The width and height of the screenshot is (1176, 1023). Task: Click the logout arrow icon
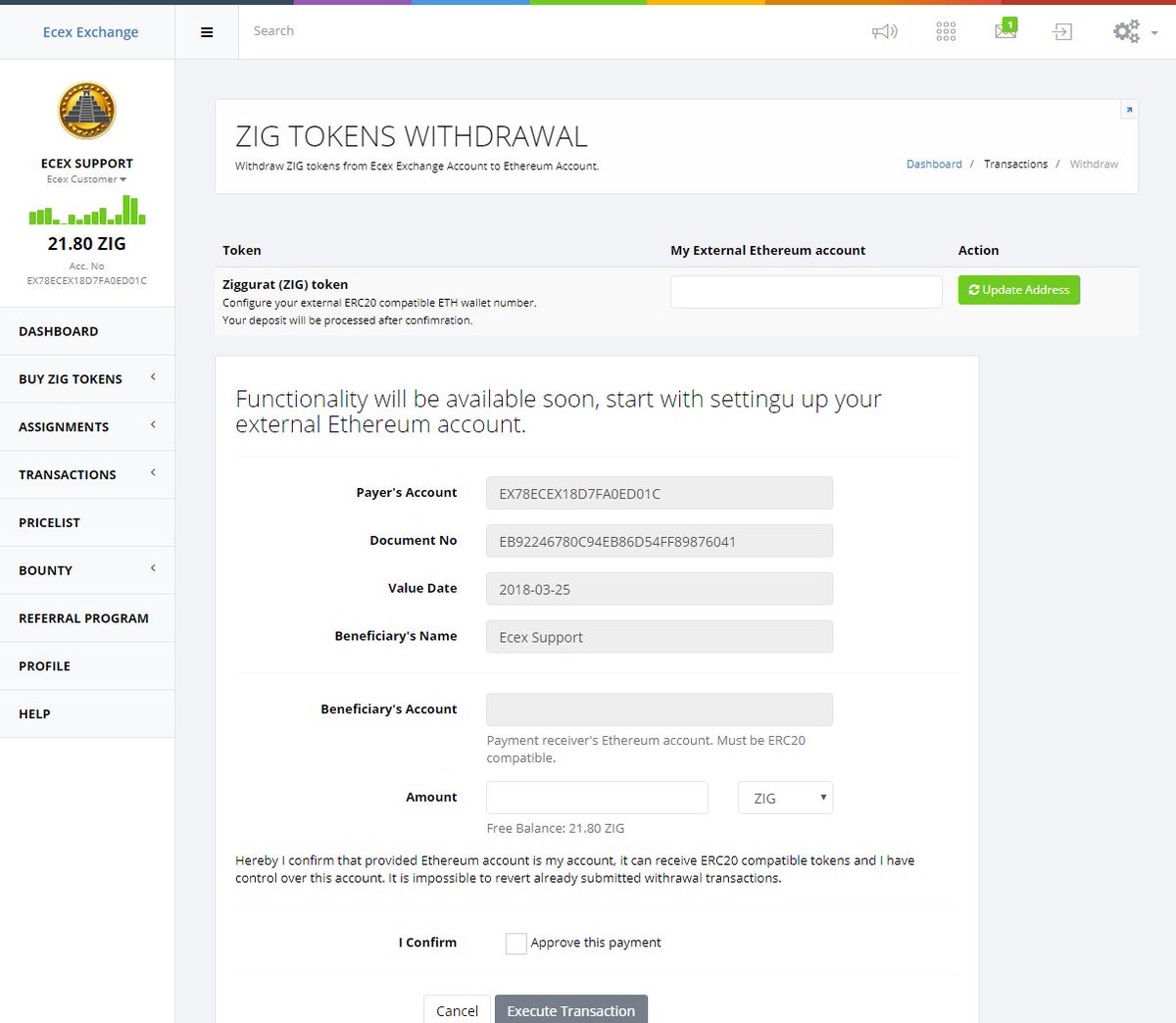[x=1062, y=32]
